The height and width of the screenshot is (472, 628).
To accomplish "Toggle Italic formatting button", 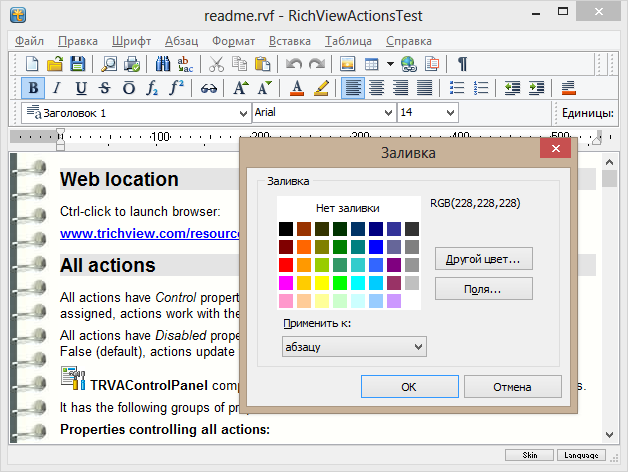I will point(57,88).
